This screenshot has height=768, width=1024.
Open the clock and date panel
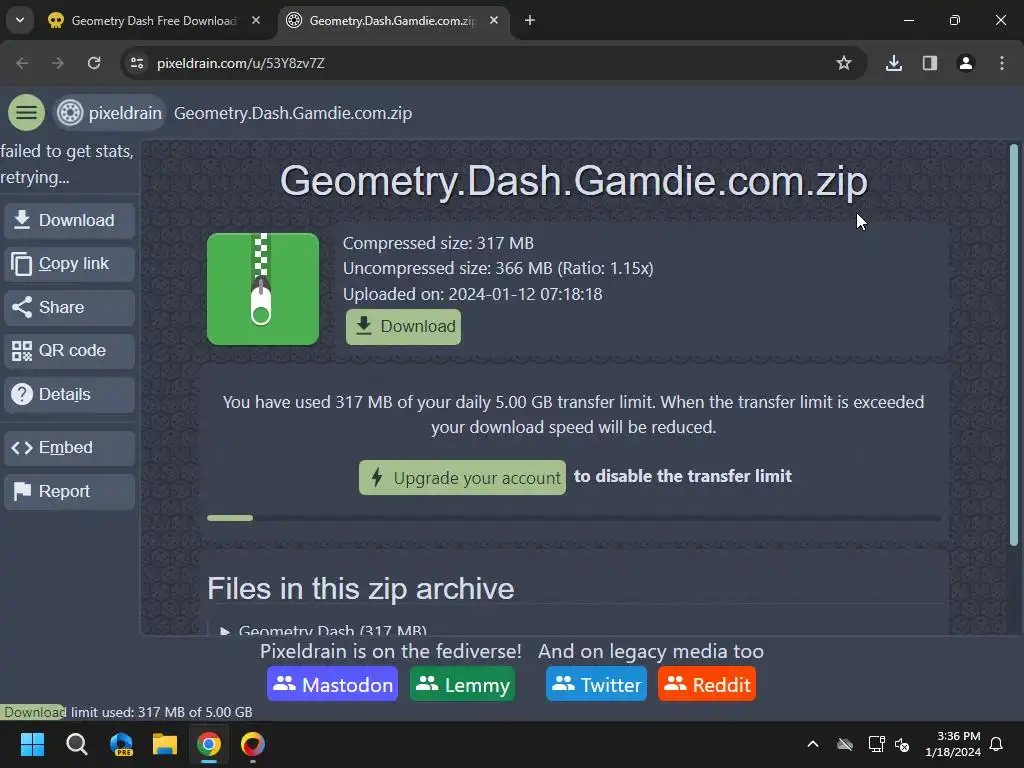tap(953, 744)
